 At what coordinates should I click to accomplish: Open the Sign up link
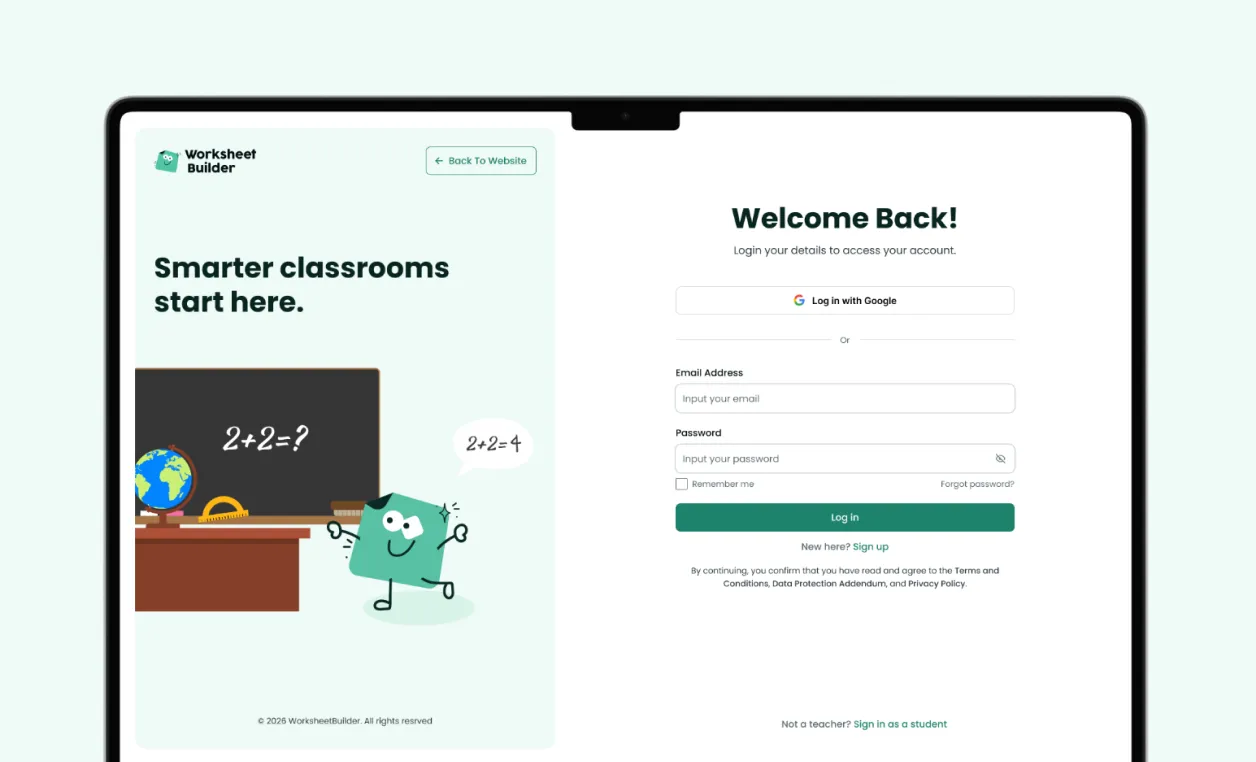click(871, 547)
